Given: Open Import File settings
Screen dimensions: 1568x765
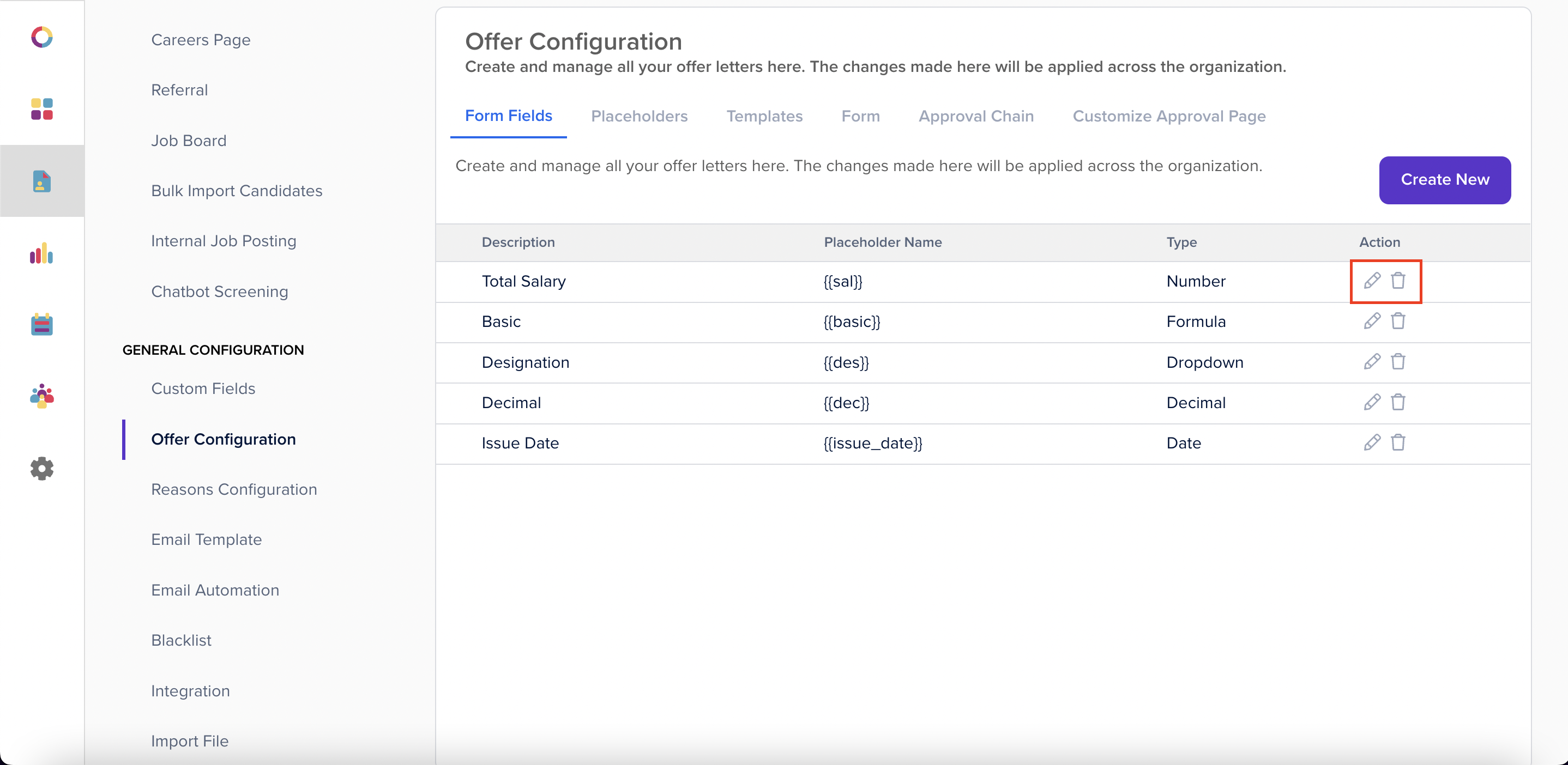Looking at the screenshot, I should [x=189, y=740].
